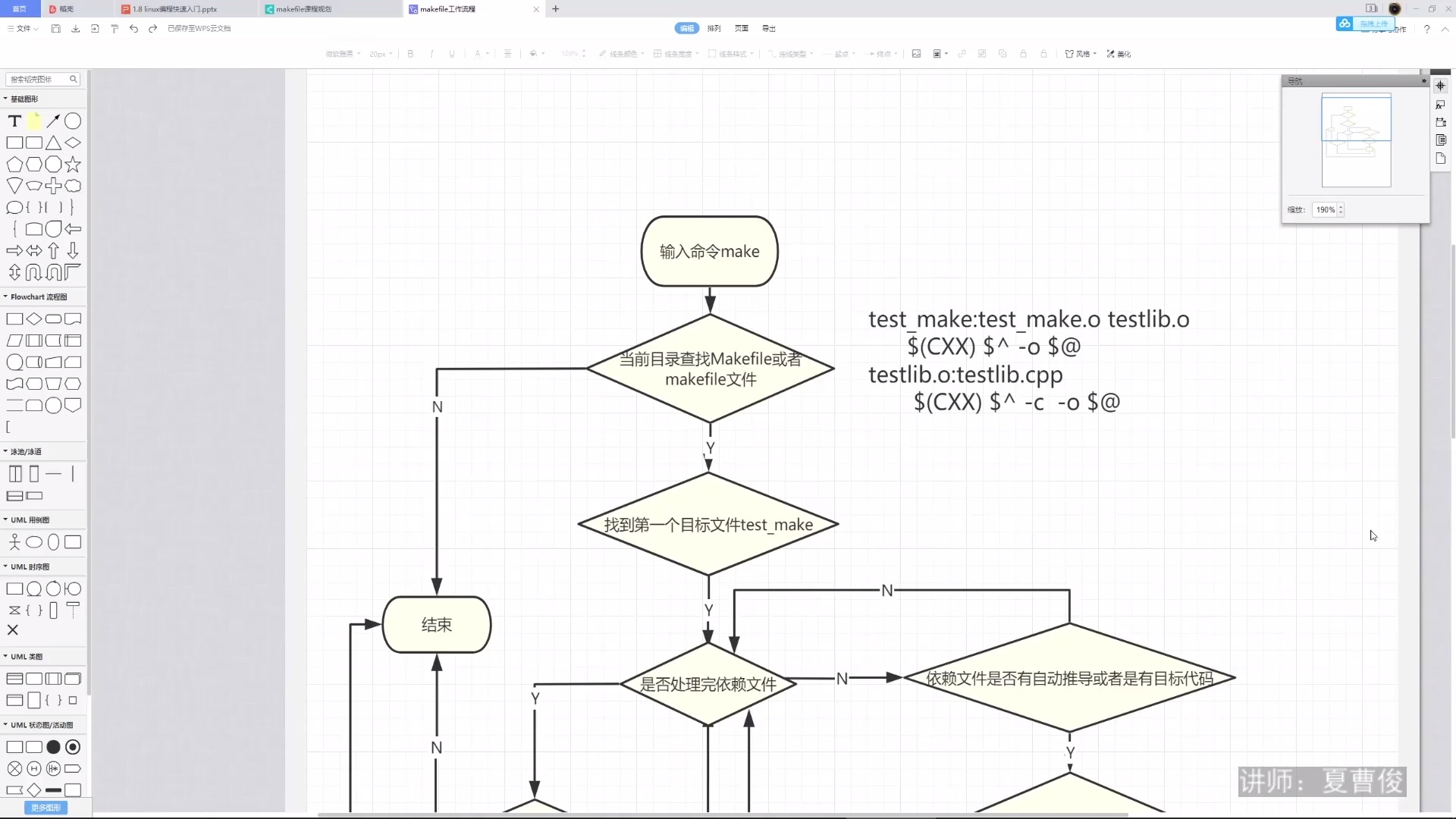Open a new tab with the plus button

coord(556,9)
